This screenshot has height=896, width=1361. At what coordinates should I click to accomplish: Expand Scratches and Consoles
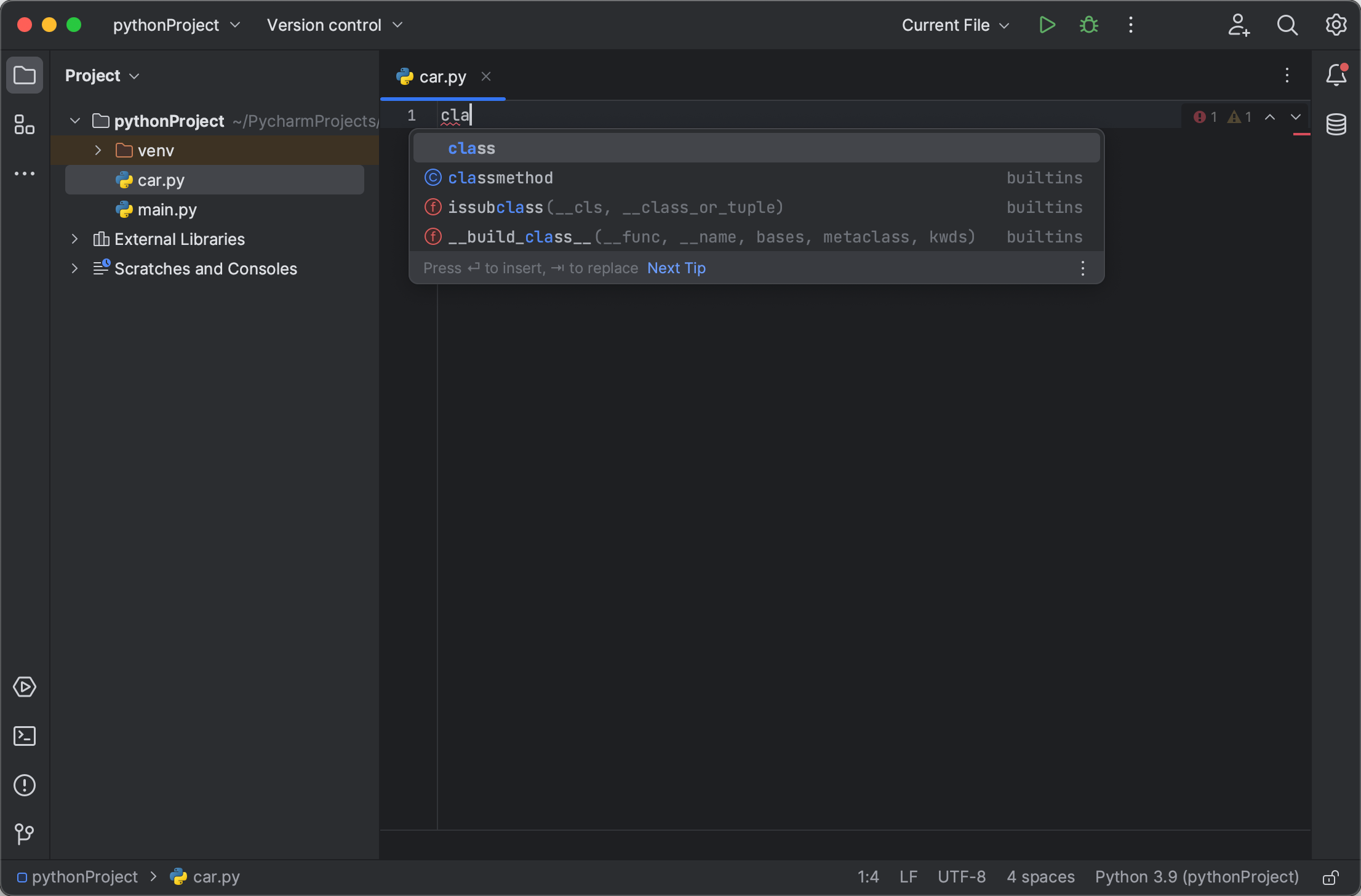pos(74,268)
